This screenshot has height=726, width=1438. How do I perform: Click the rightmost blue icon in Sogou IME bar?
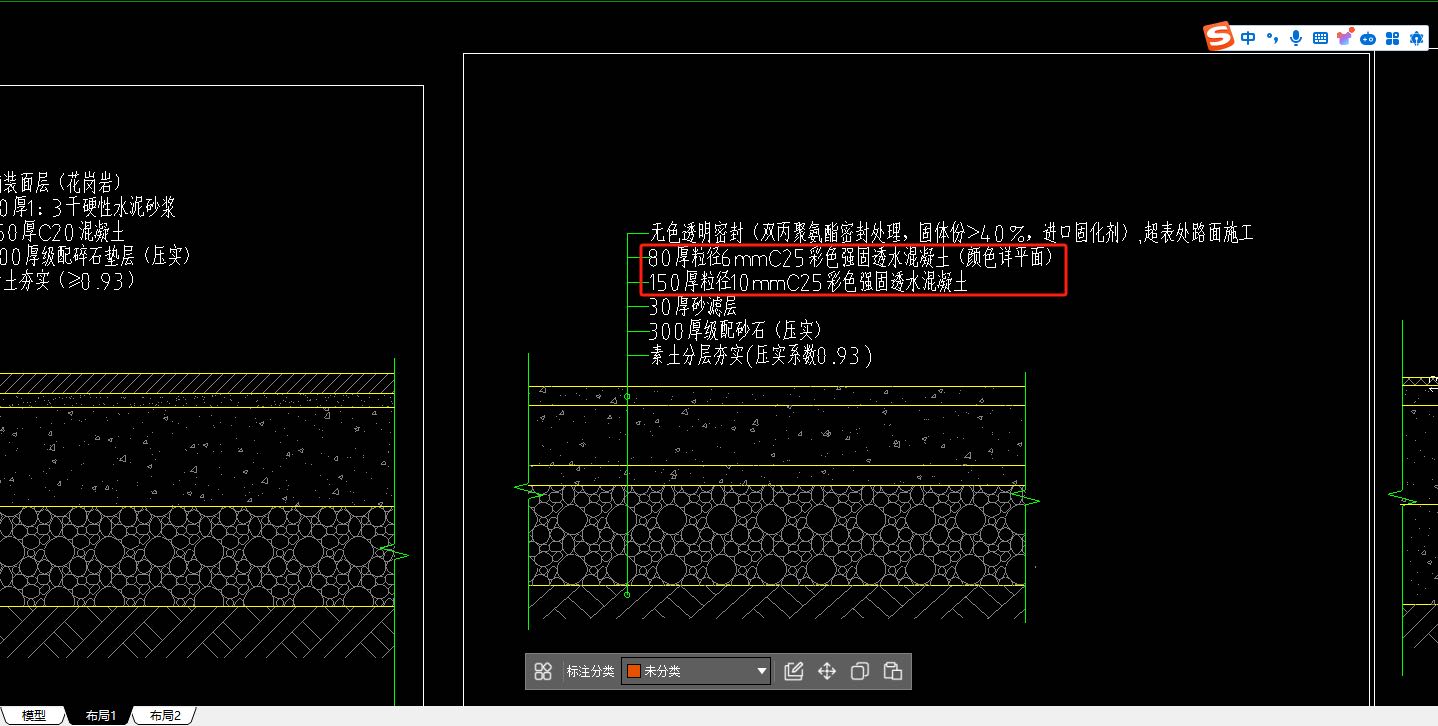coord(1416,38)
